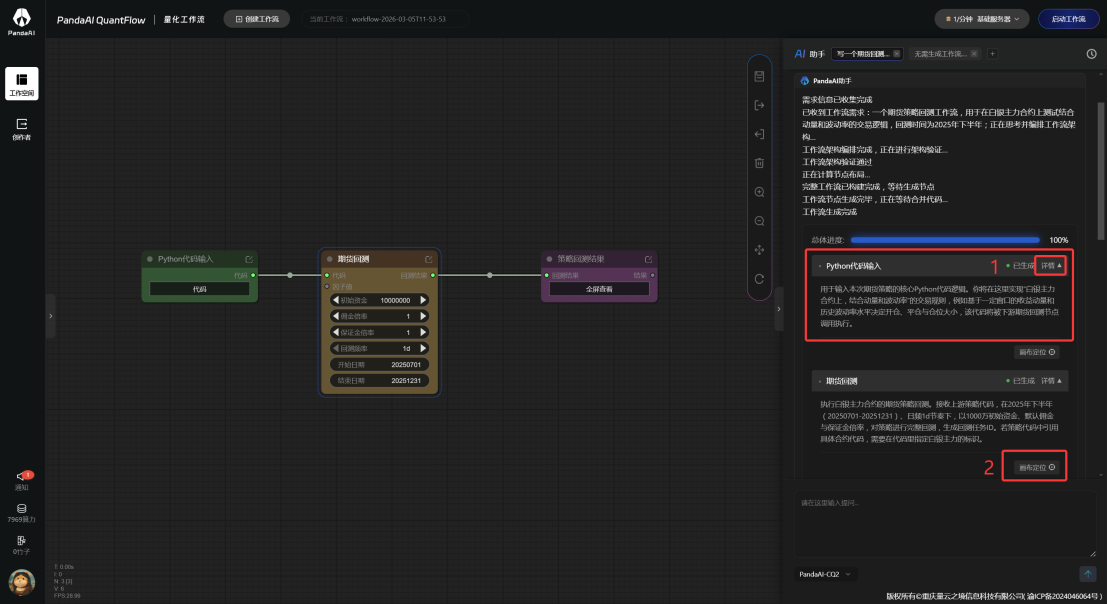
Task: Click the import arrow icon in canvas toolbar
Action: pyautogui.click(x=760, y=134)
